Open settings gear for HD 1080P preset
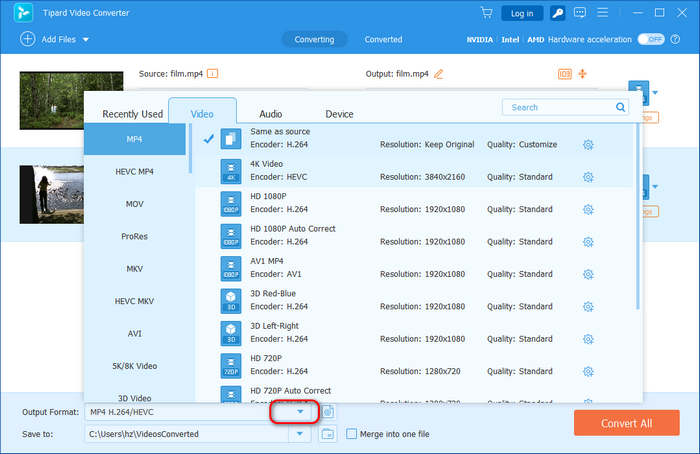This screenshot has width=700, height=454. click(x=588, y=210)
